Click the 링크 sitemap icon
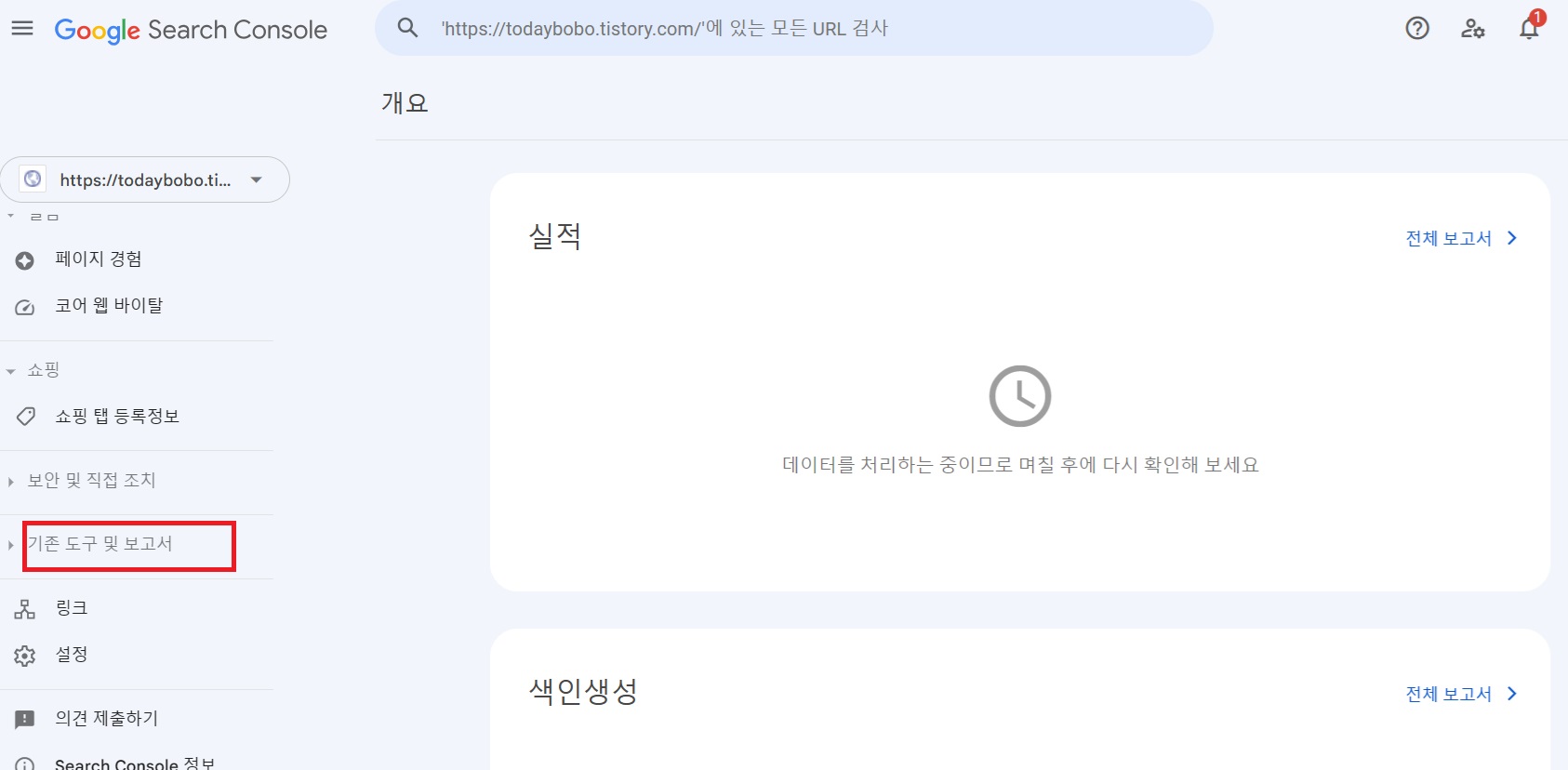 click(25, 609)
